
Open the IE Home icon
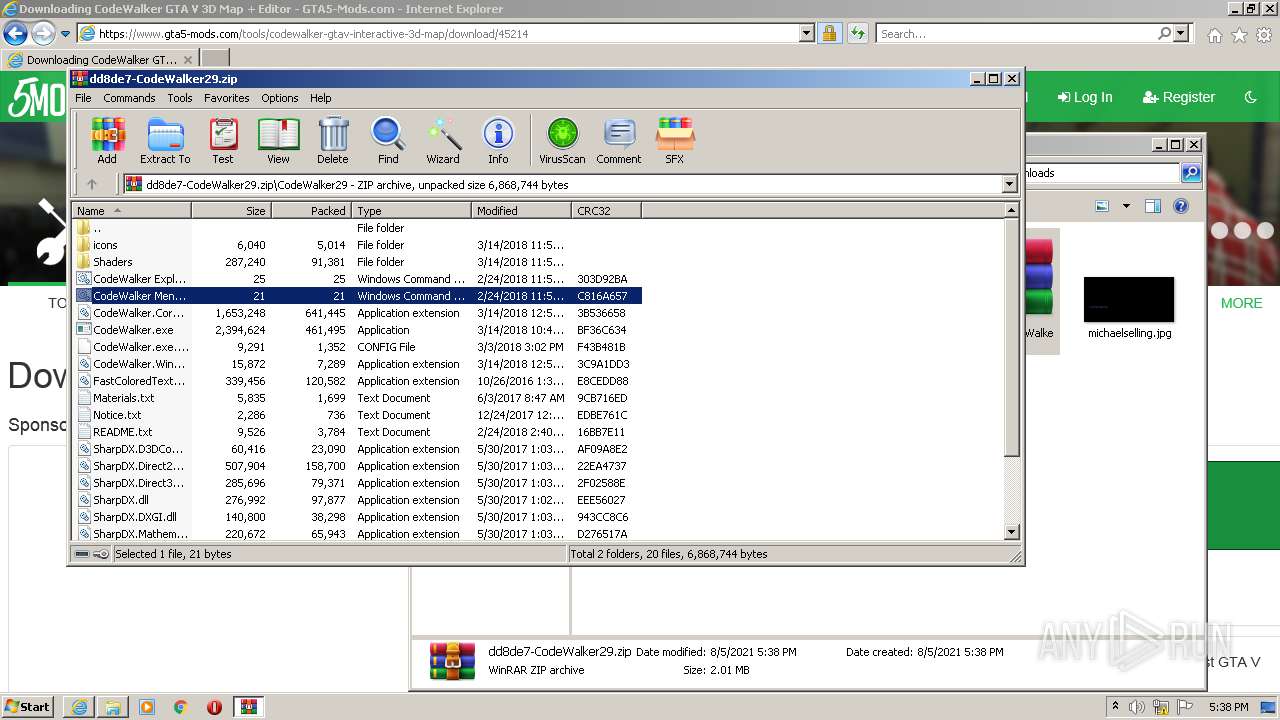[x=1214, y=35]
